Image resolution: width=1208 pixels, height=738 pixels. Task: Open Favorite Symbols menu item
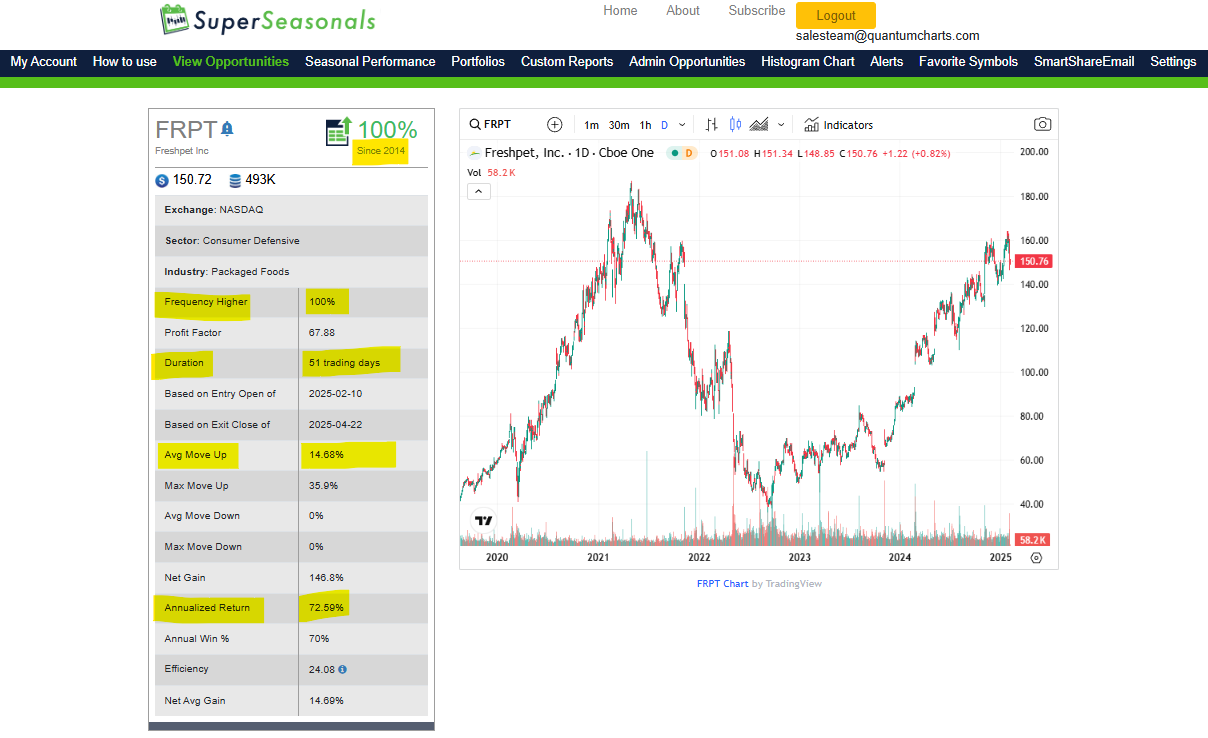968,61
